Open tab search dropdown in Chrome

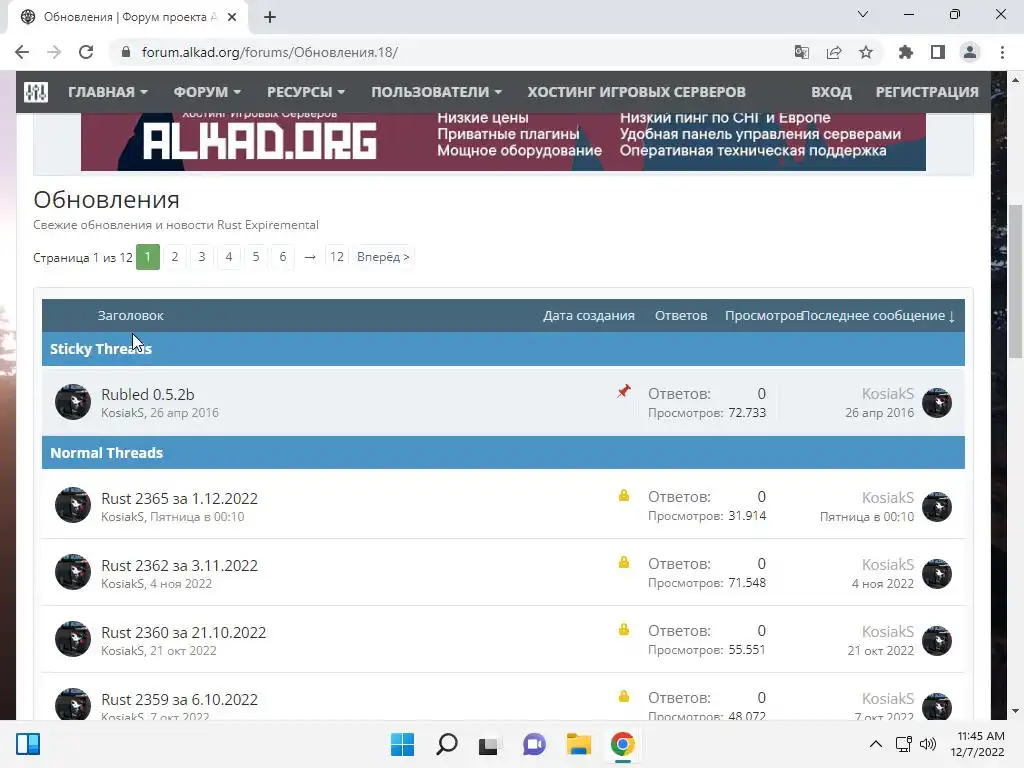point(863,14)
